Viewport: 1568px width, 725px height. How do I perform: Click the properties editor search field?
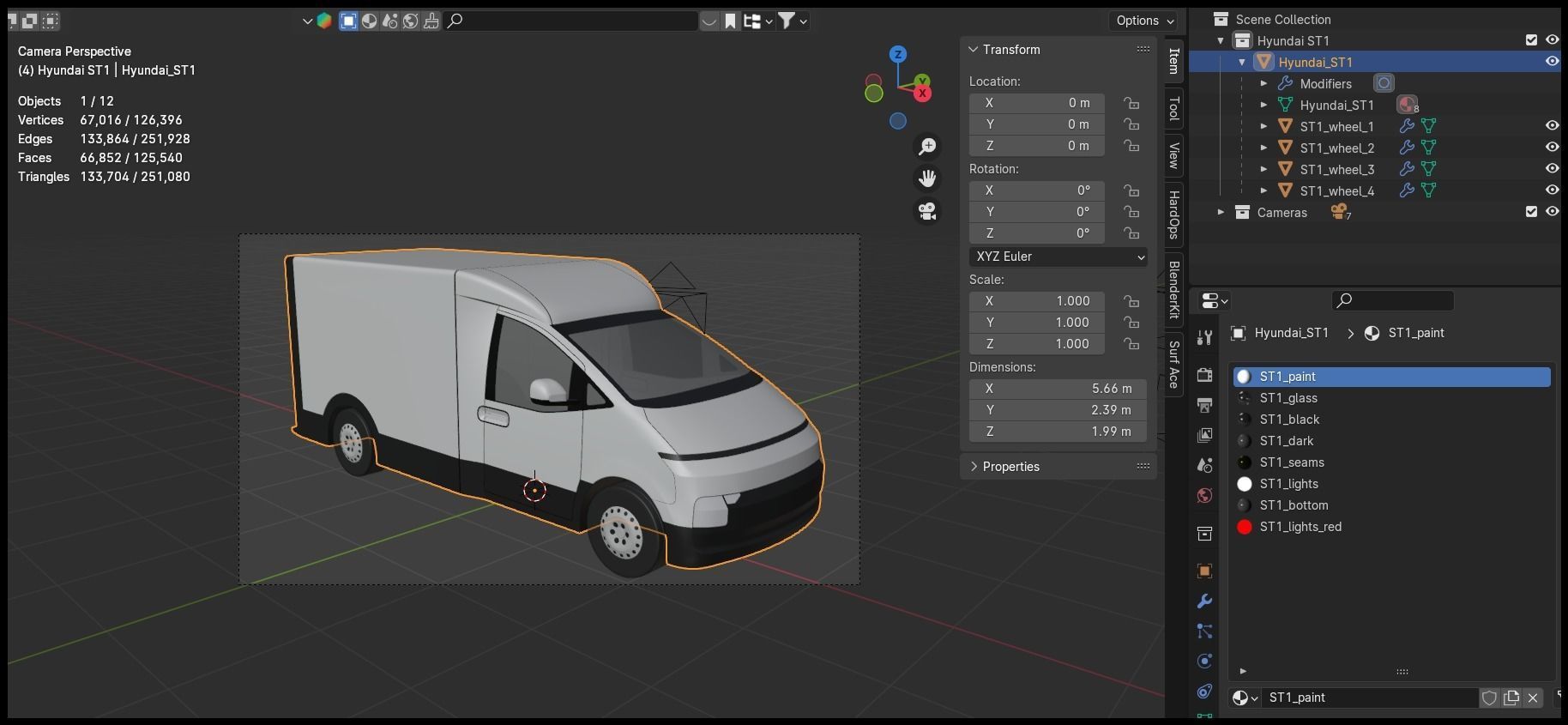[1392, 300]
